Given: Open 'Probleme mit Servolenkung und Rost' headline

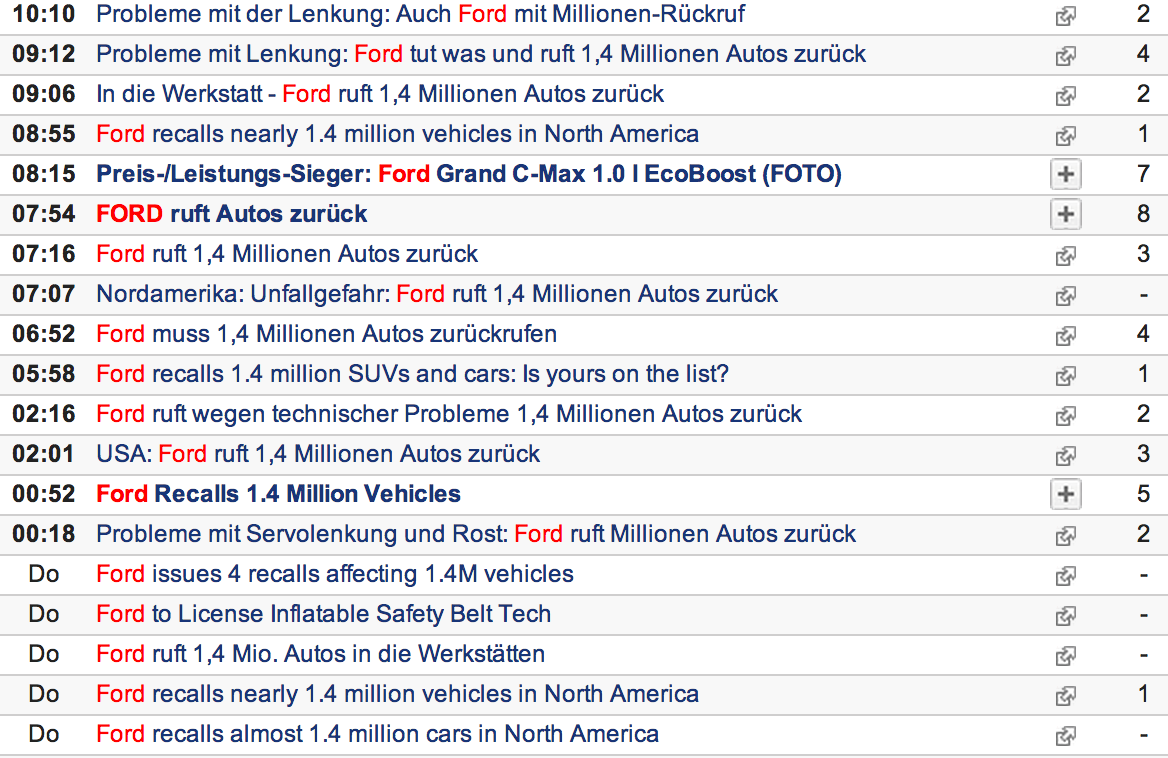Looking at the screenshot, I should pos(476,534).
